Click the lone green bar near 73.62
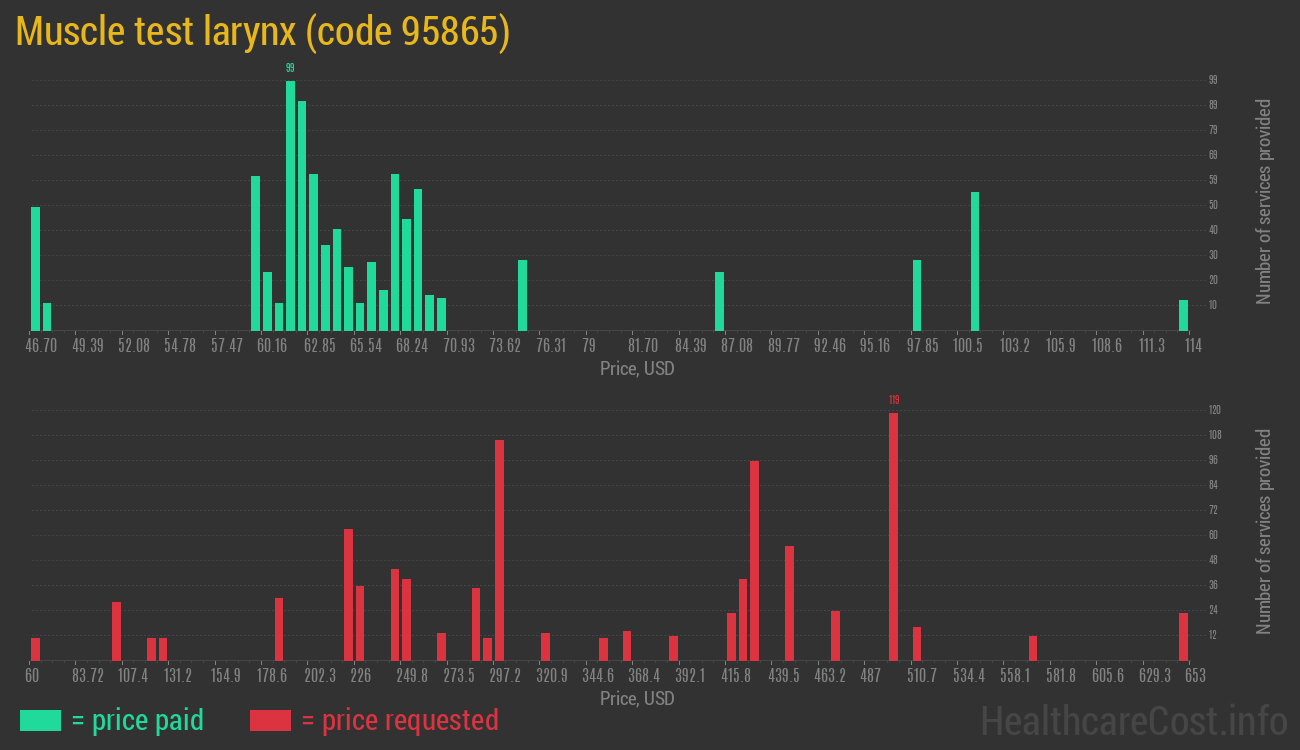The width and height of the screenshot is (1300, 750). [x=522, y=295]
